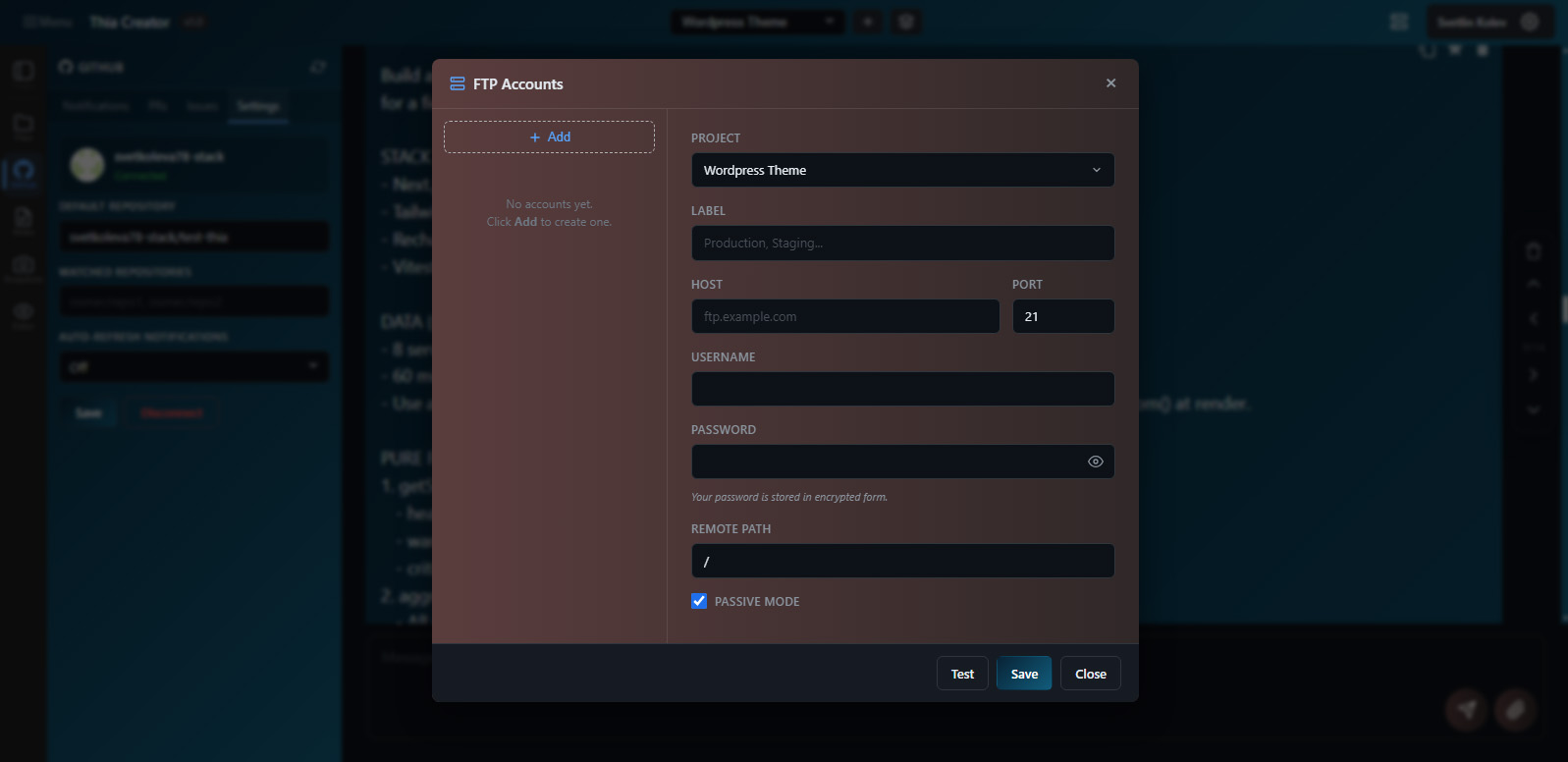Select the GitHub icon in the left sidebar

pyautogui.click(x=24, y=171)
